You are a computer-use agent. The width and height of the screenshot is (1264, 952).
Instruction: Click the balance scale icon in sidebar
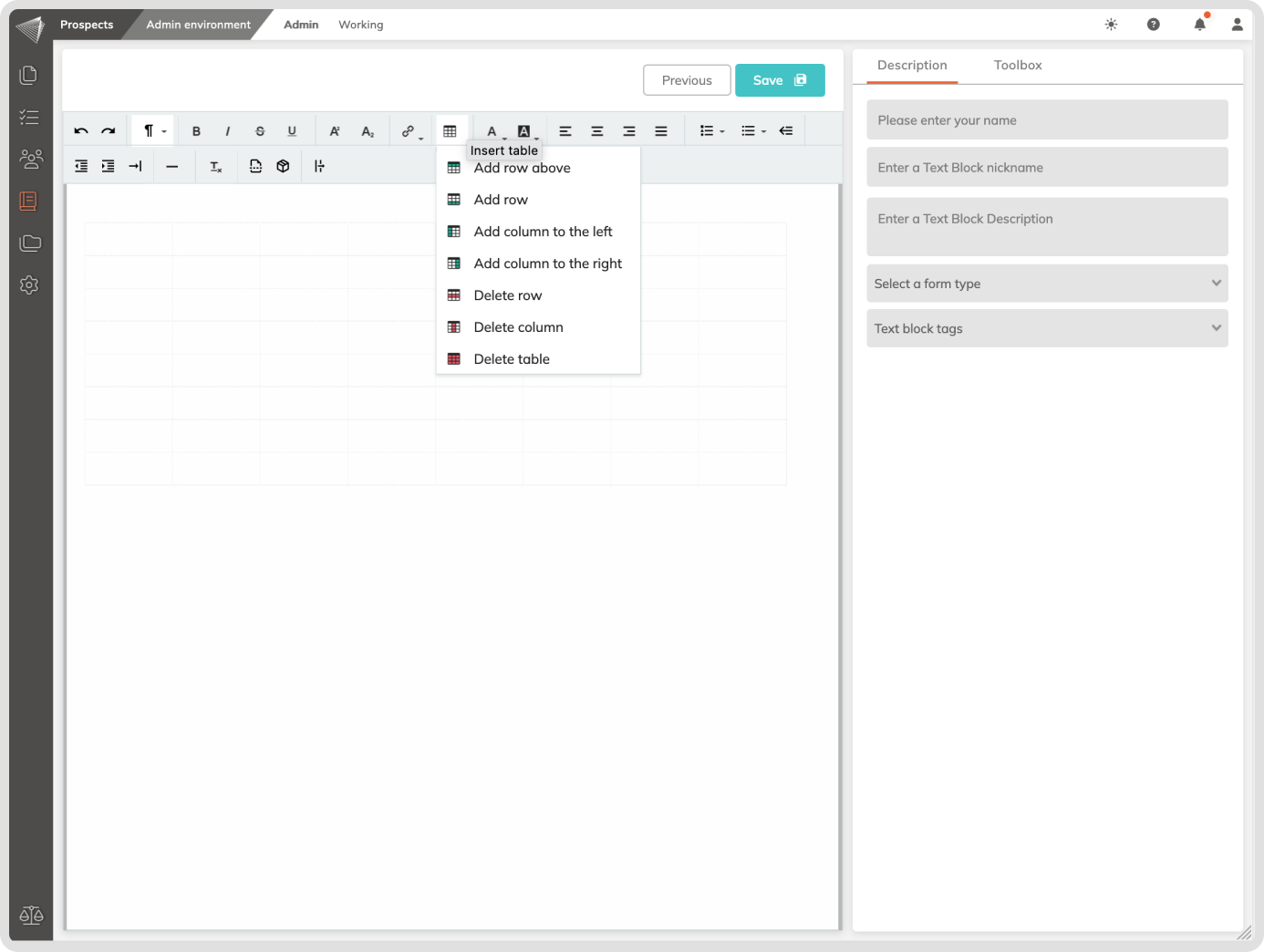click(x=30, y=915)
